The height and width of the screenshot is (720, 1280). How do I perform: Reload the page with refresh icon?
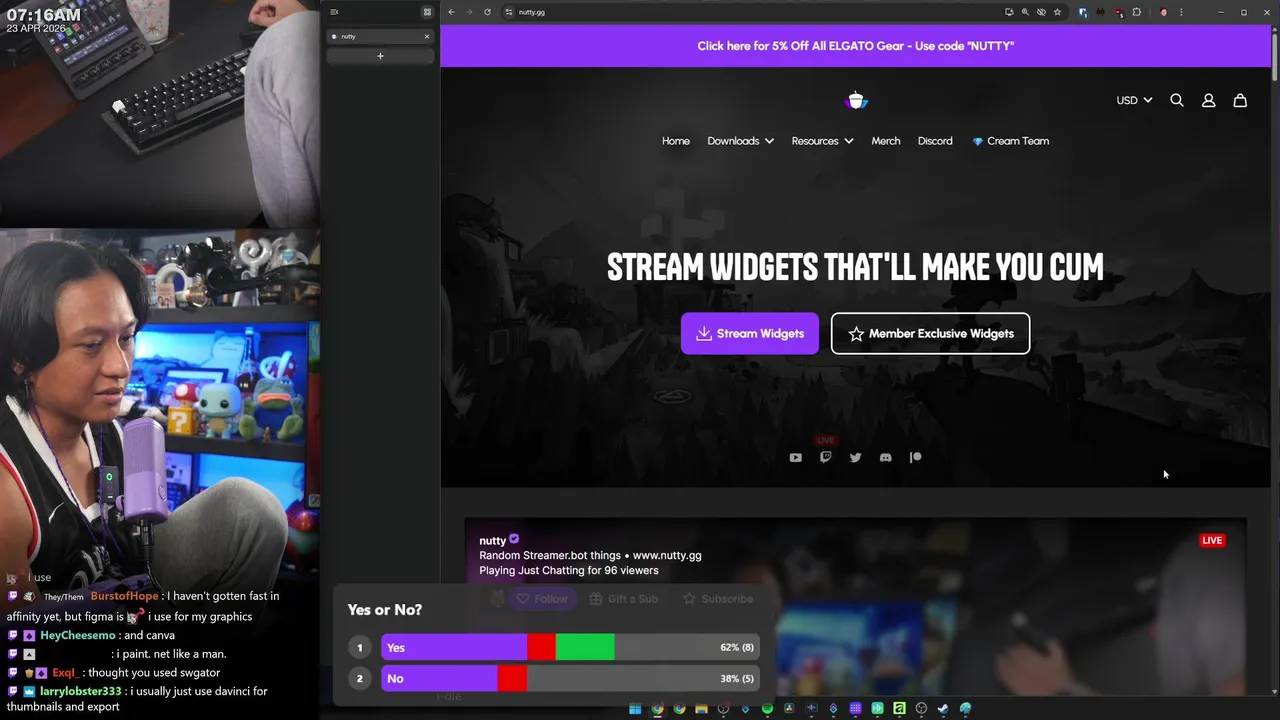(x=487, y=12)
